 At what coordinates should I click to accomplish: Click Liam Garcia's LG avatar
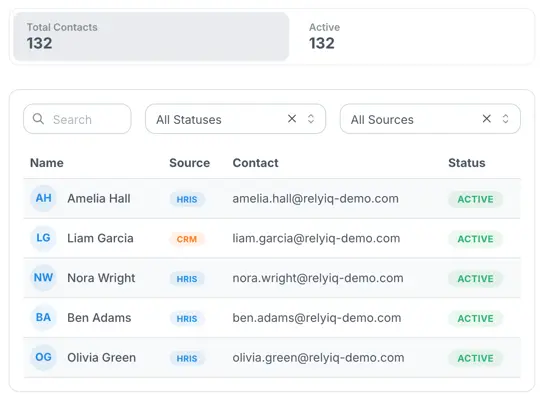pos(43,238)
